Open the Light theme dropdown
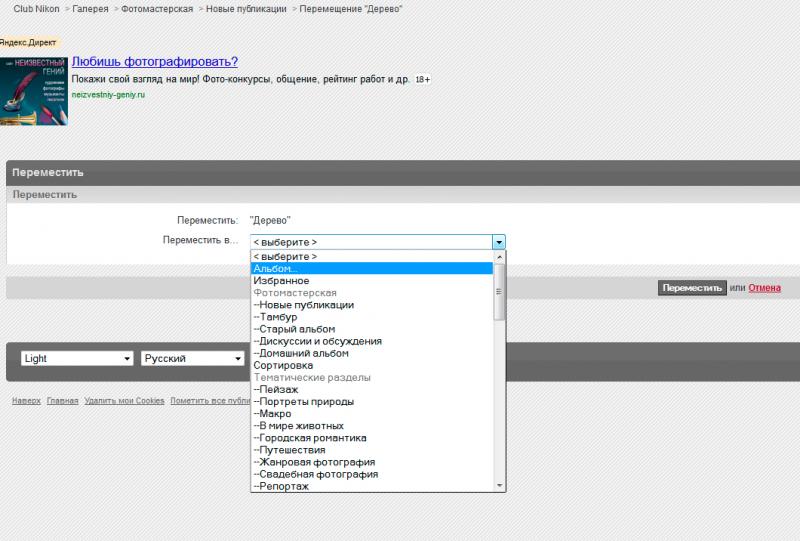Image resolution: width=800 pixels, height=541 pixels. pos(77,358)
